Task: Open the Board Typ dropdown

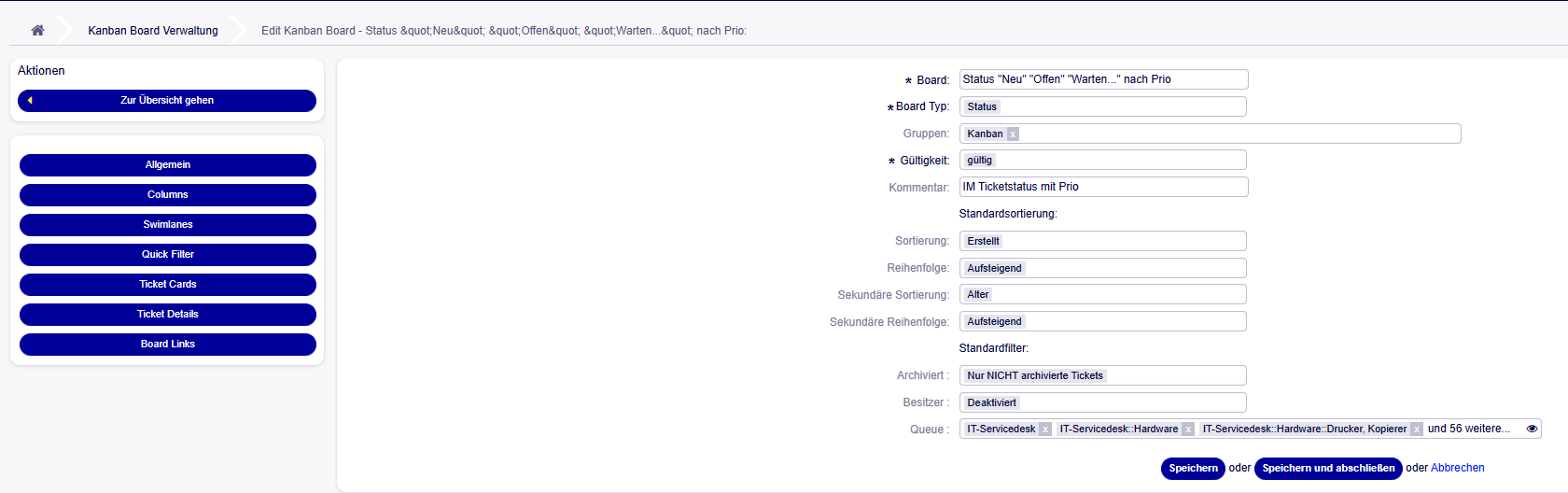Action: point(1102,106)
